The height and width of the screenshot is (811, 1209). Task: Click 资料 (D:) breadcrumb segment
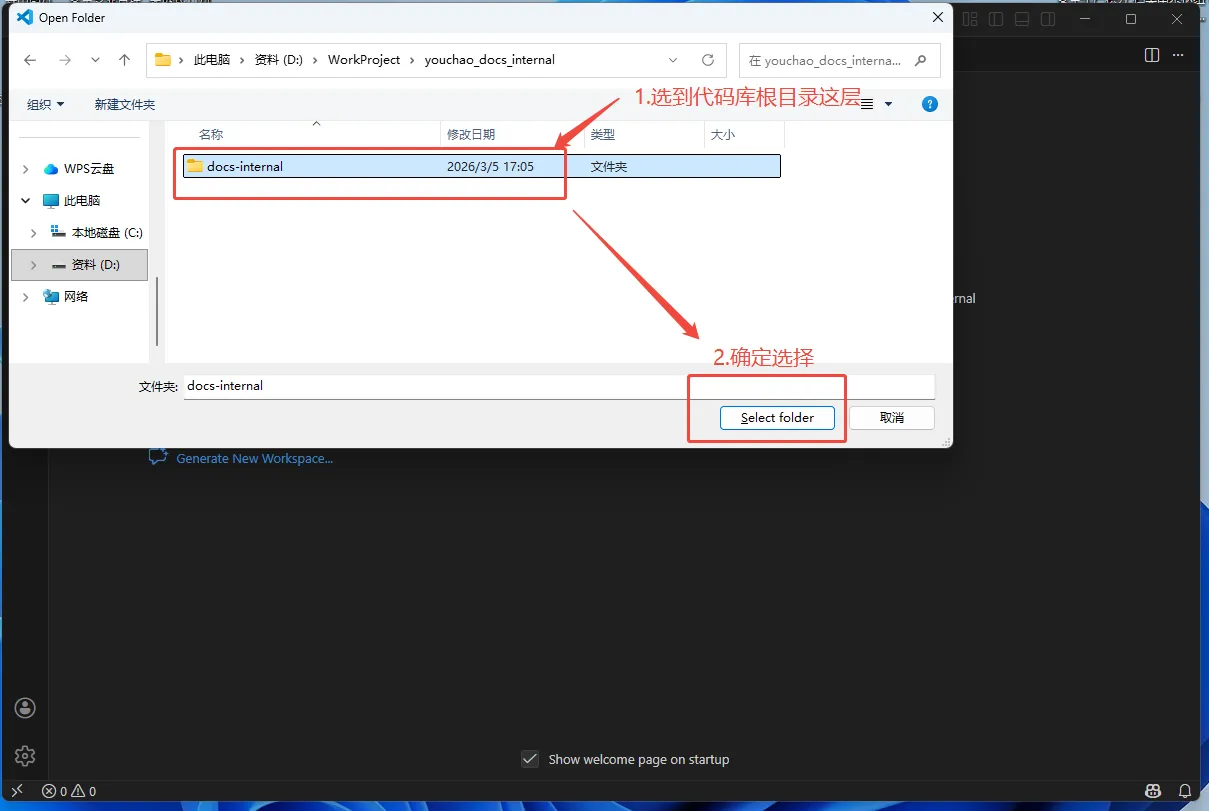pos(279,60)
